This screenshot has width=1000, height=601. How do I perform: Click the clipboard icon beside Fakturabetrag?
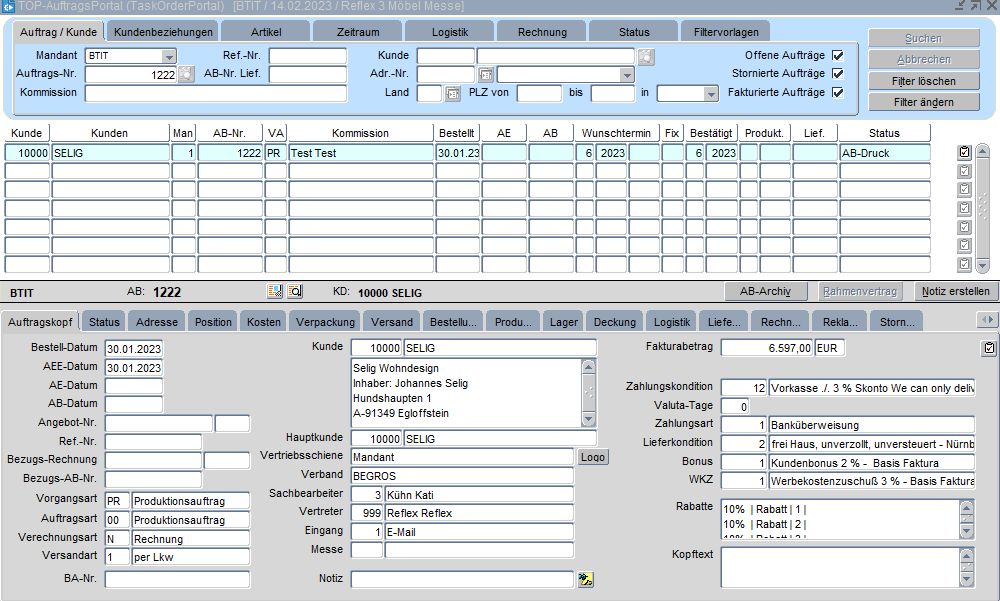pyautogui.click(x=989, y=348)
